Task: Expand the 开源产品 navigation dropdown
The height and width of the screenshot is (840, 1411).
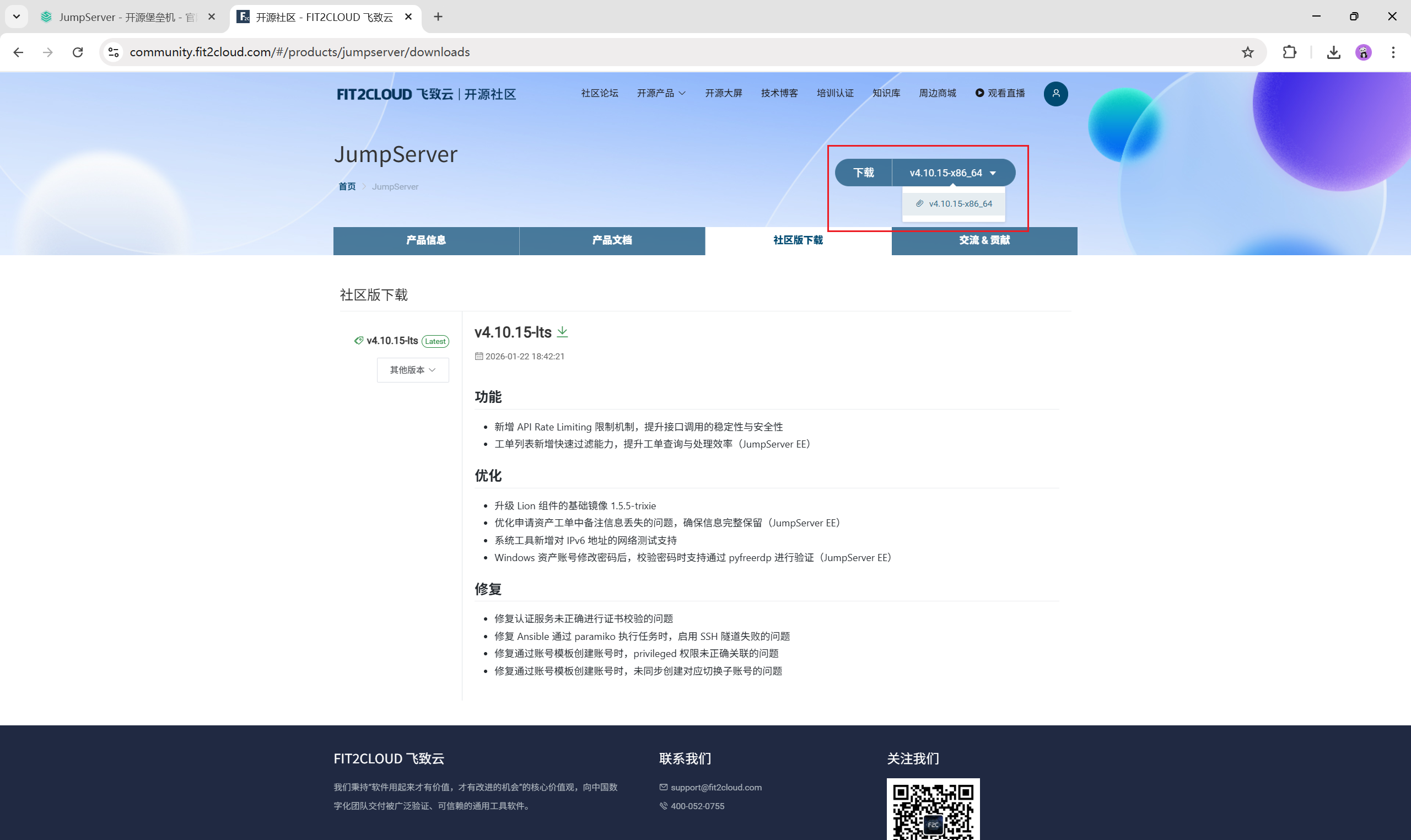Action: pyautogui.click(x=660, y=93)
